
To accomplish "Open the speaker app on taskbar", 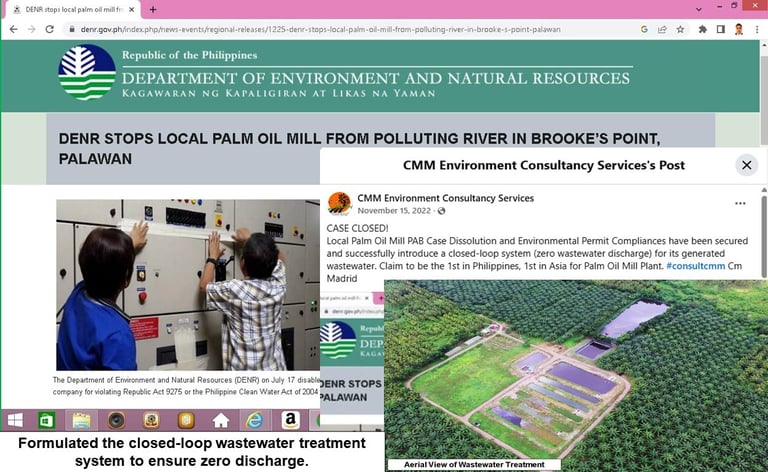I will (117, 420).
